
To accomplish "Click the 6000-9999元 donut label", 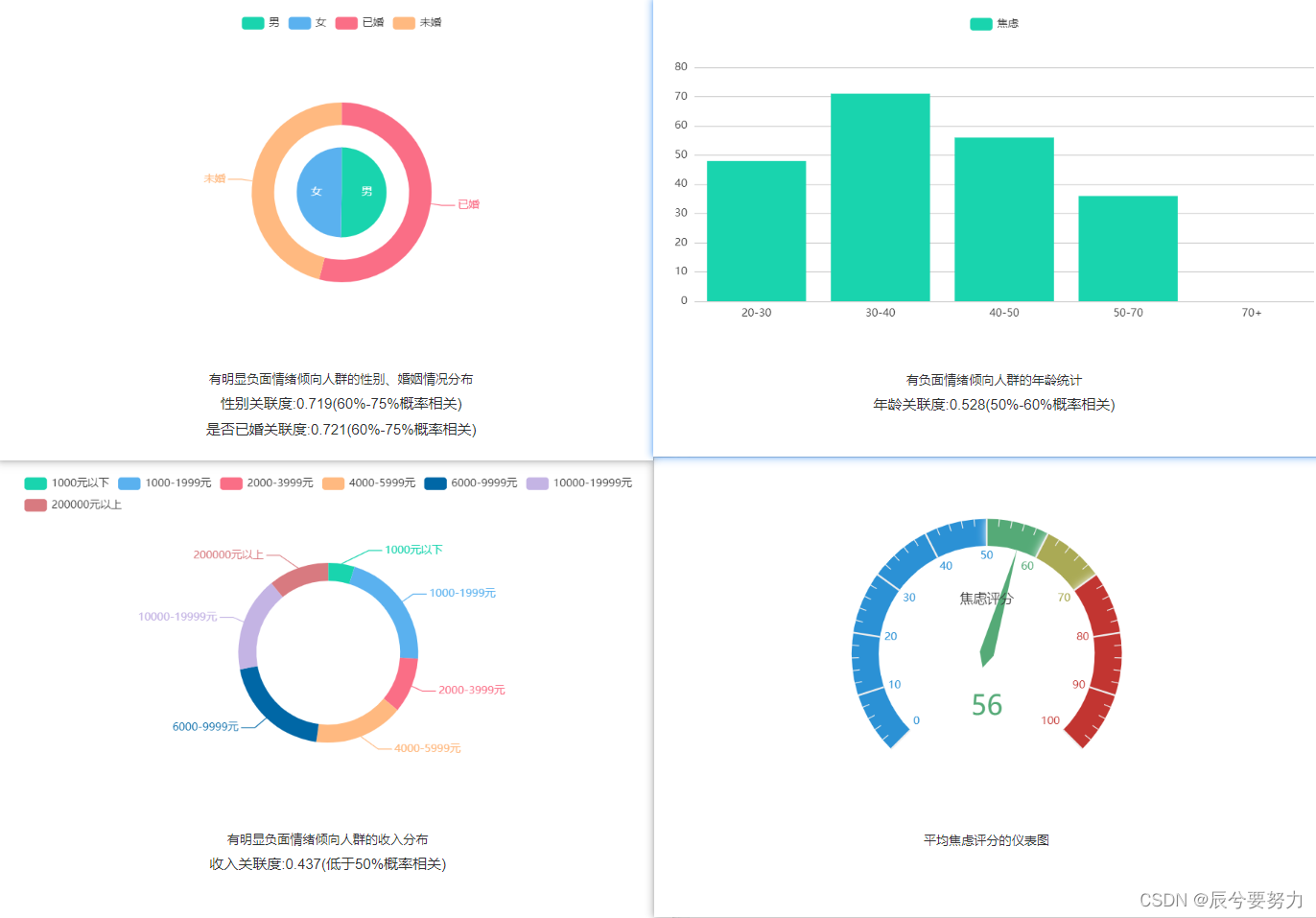I will (205, 727).
